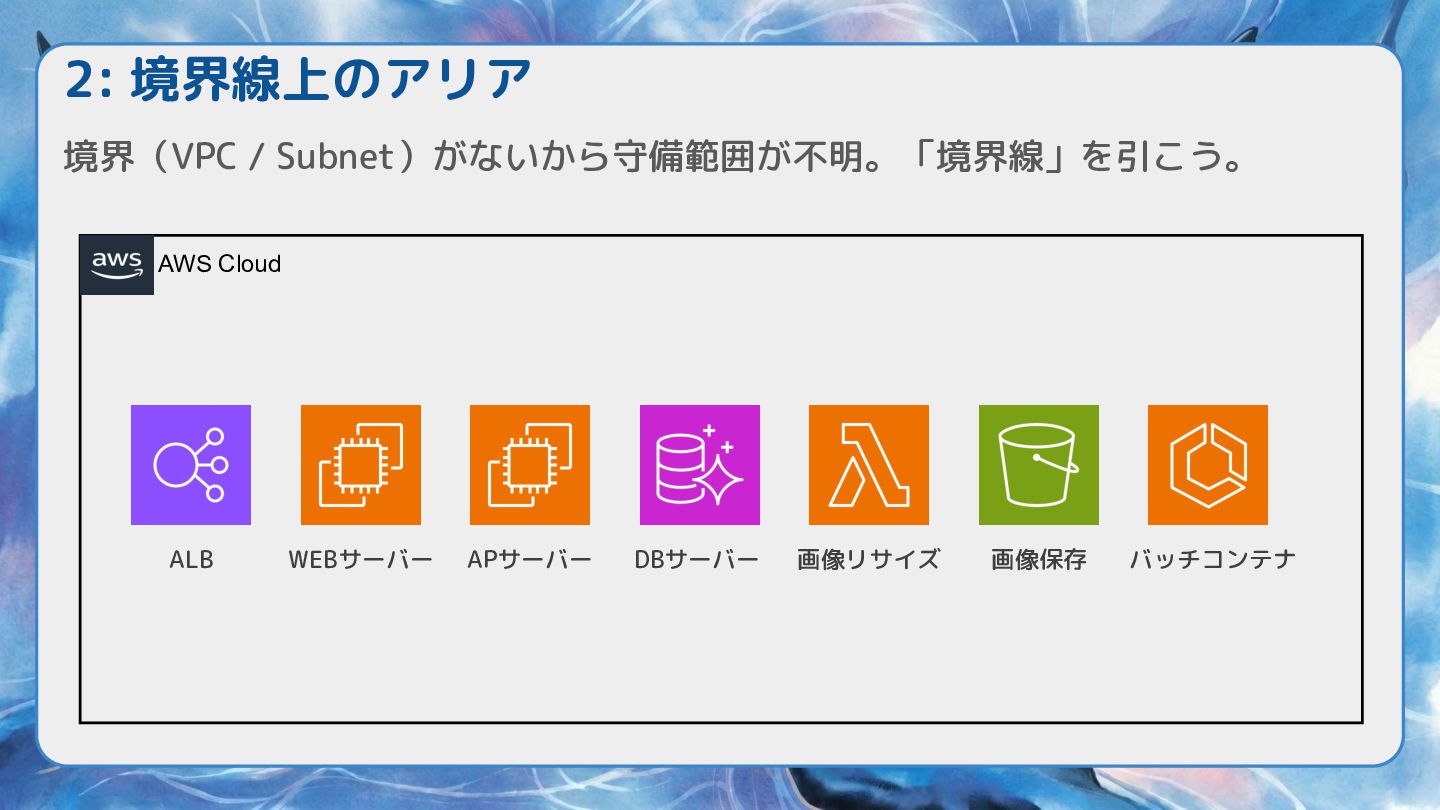Select the 画像保存 caption text

coord(1038,560)
